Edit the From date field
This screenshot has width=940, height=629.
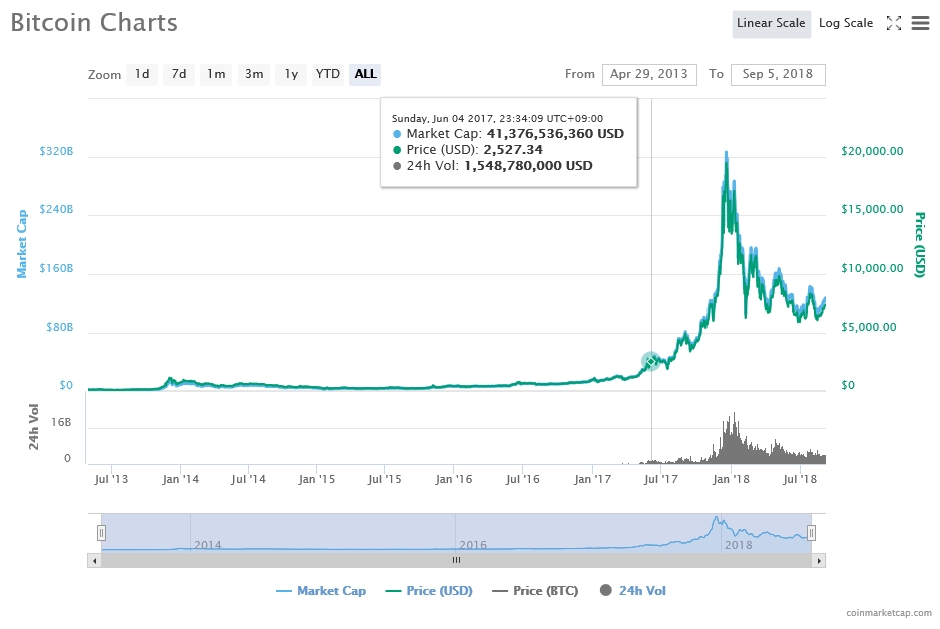tap(647, 74)
